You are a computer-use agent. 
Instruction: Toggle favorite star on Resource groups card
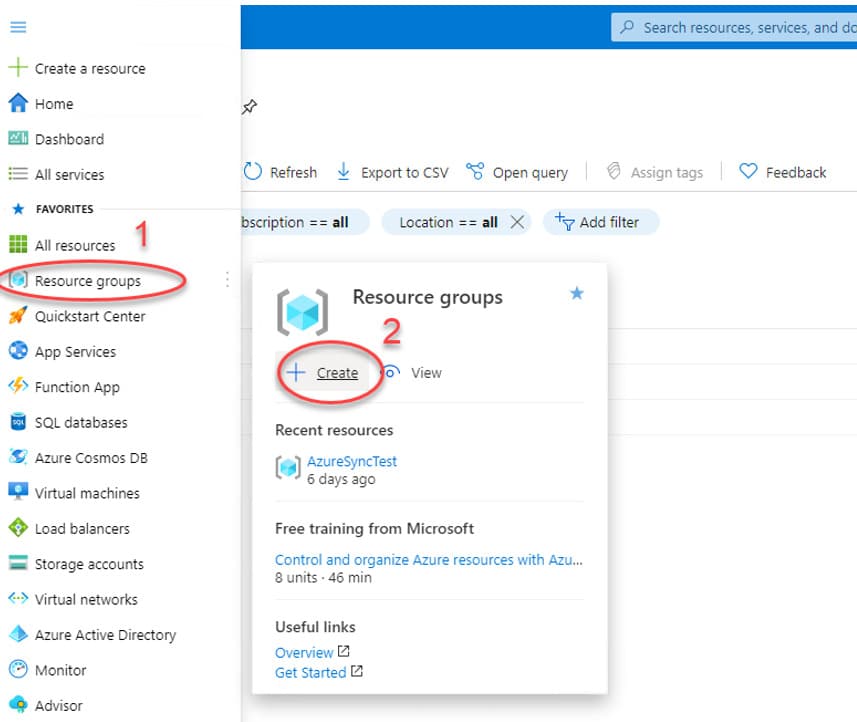pyautogui.click(x=577, y=294)
